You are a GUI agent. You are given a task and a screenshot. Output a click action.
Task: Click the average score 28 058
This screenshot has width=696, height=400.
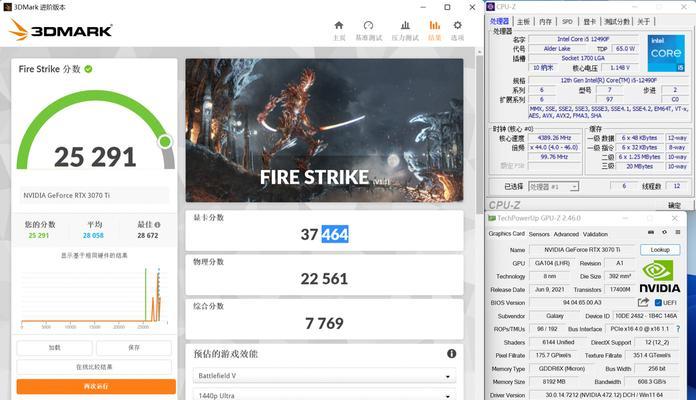93,235
